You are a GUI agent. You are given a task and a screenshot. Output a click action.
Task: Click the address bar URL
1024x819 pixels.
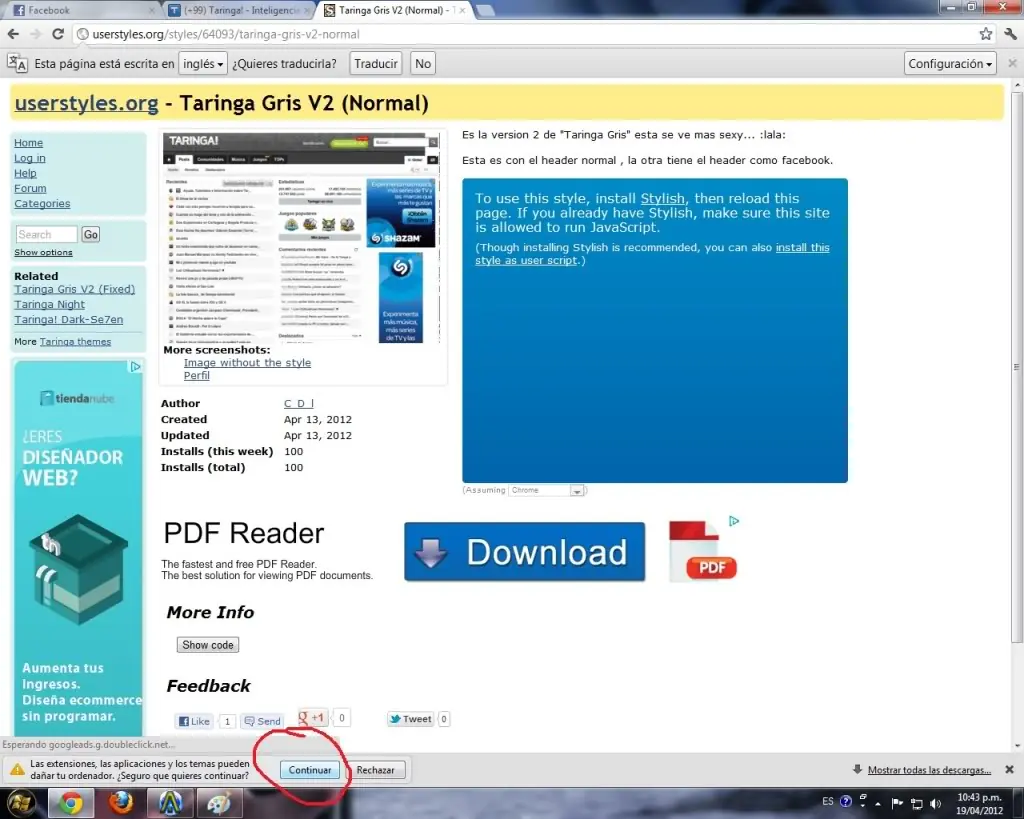226,34
